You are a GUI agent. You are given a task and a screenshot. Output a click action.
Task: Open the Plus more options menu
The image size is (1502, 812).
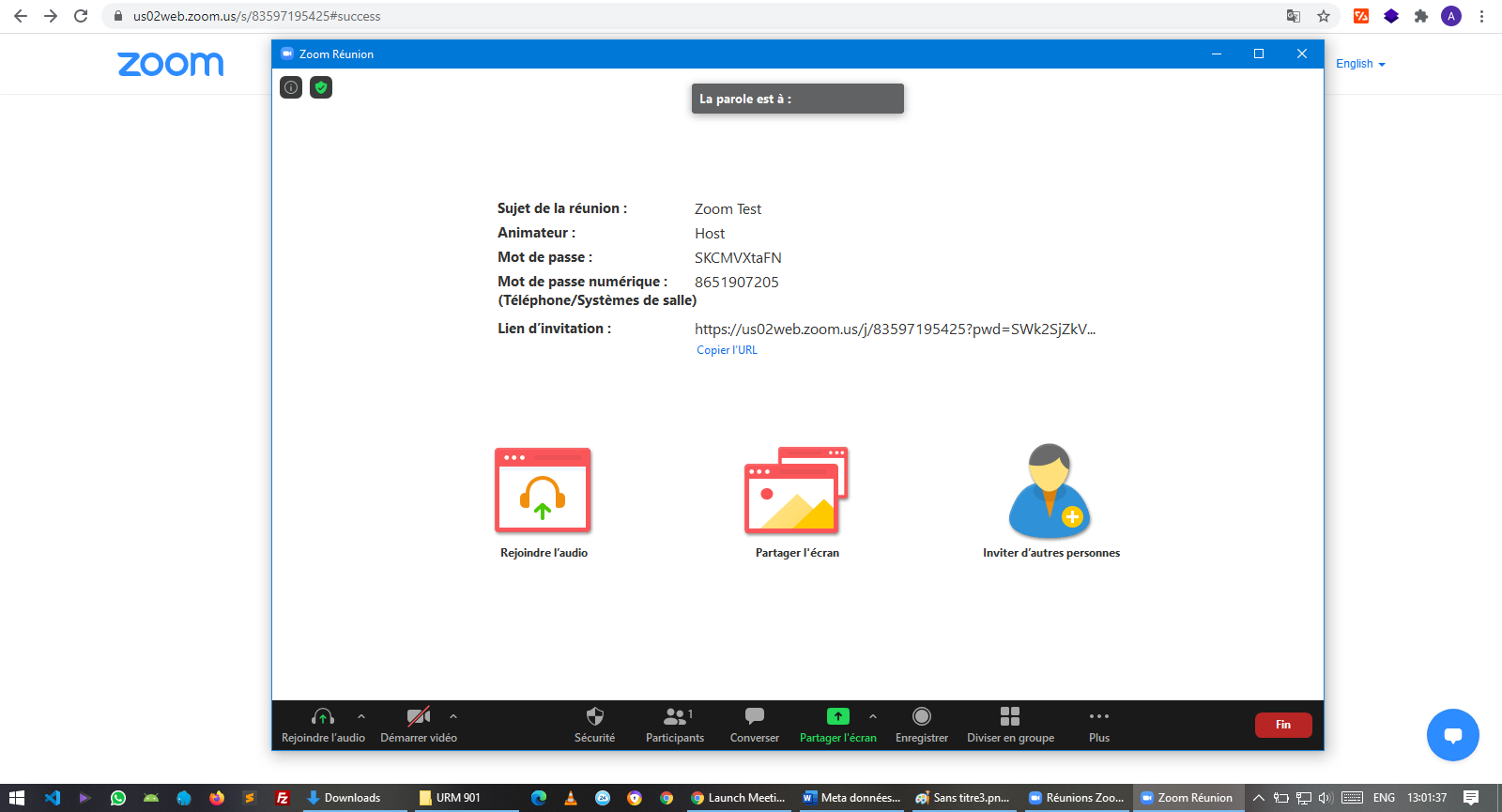[1098, 724]
